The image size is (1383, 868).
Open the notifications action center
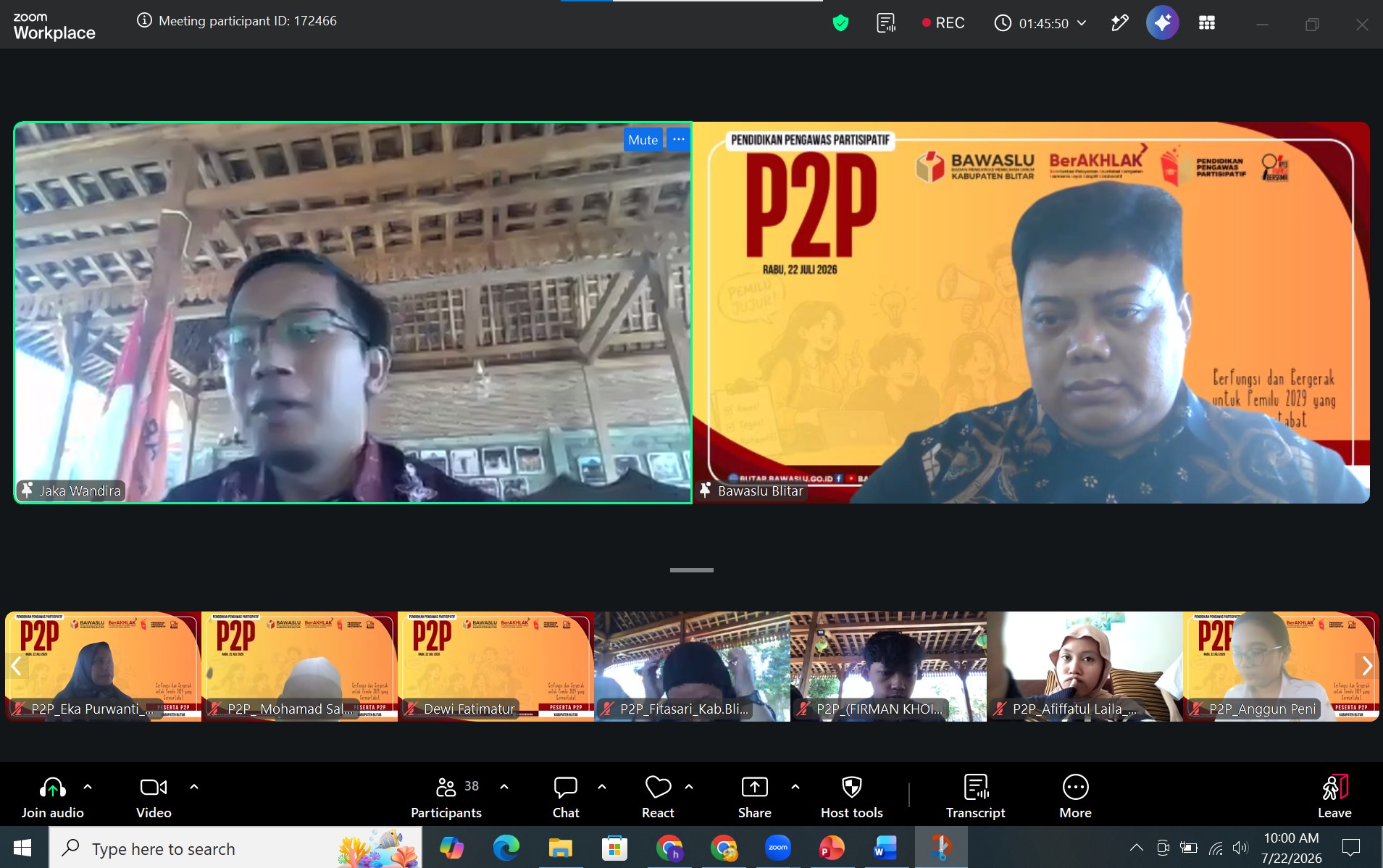[x=1351, y=848]
